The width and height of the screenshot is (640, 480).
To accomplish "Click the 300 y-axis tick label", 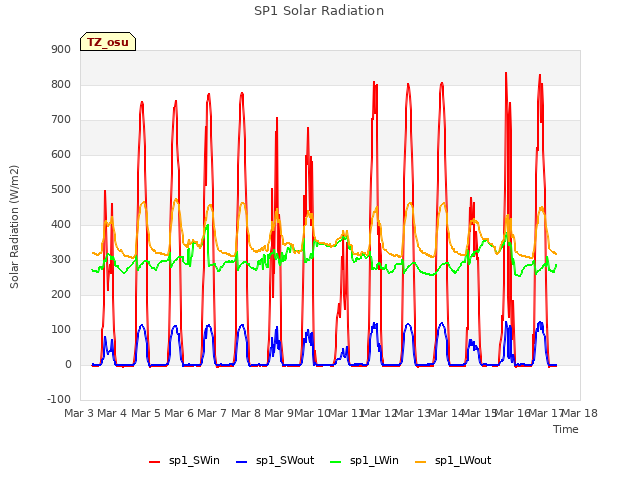I will 61,260.
